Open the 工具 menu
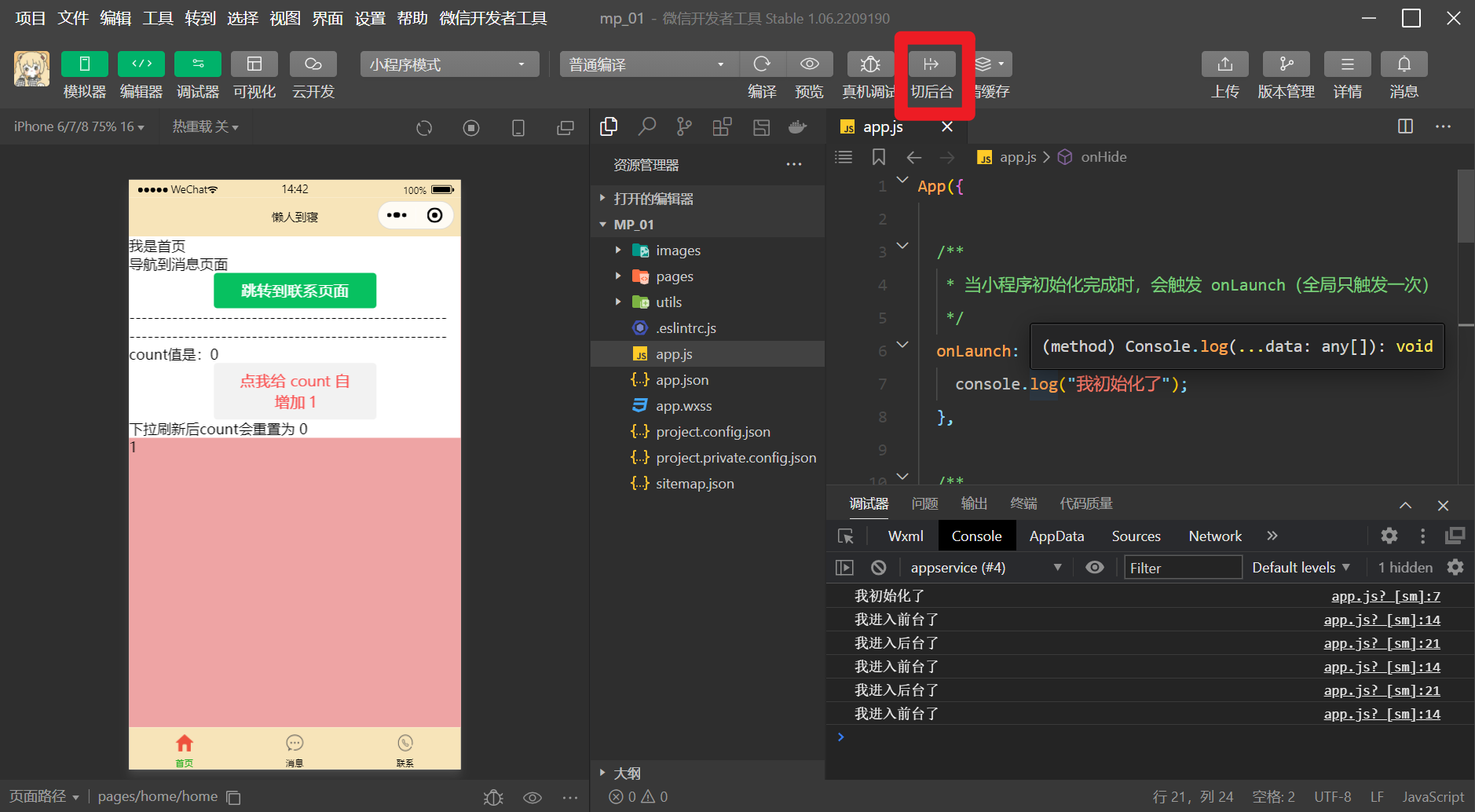The image size is (1475, 812). coord(158,18)
